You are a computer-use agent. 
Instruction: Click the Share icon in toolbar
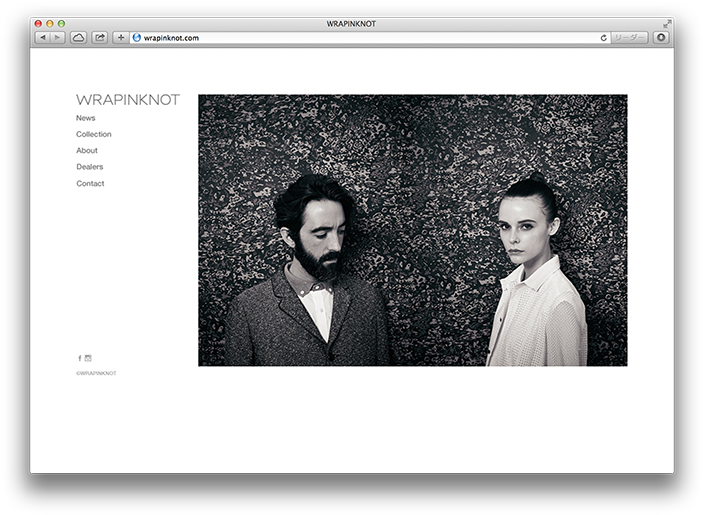pos(100,37)
